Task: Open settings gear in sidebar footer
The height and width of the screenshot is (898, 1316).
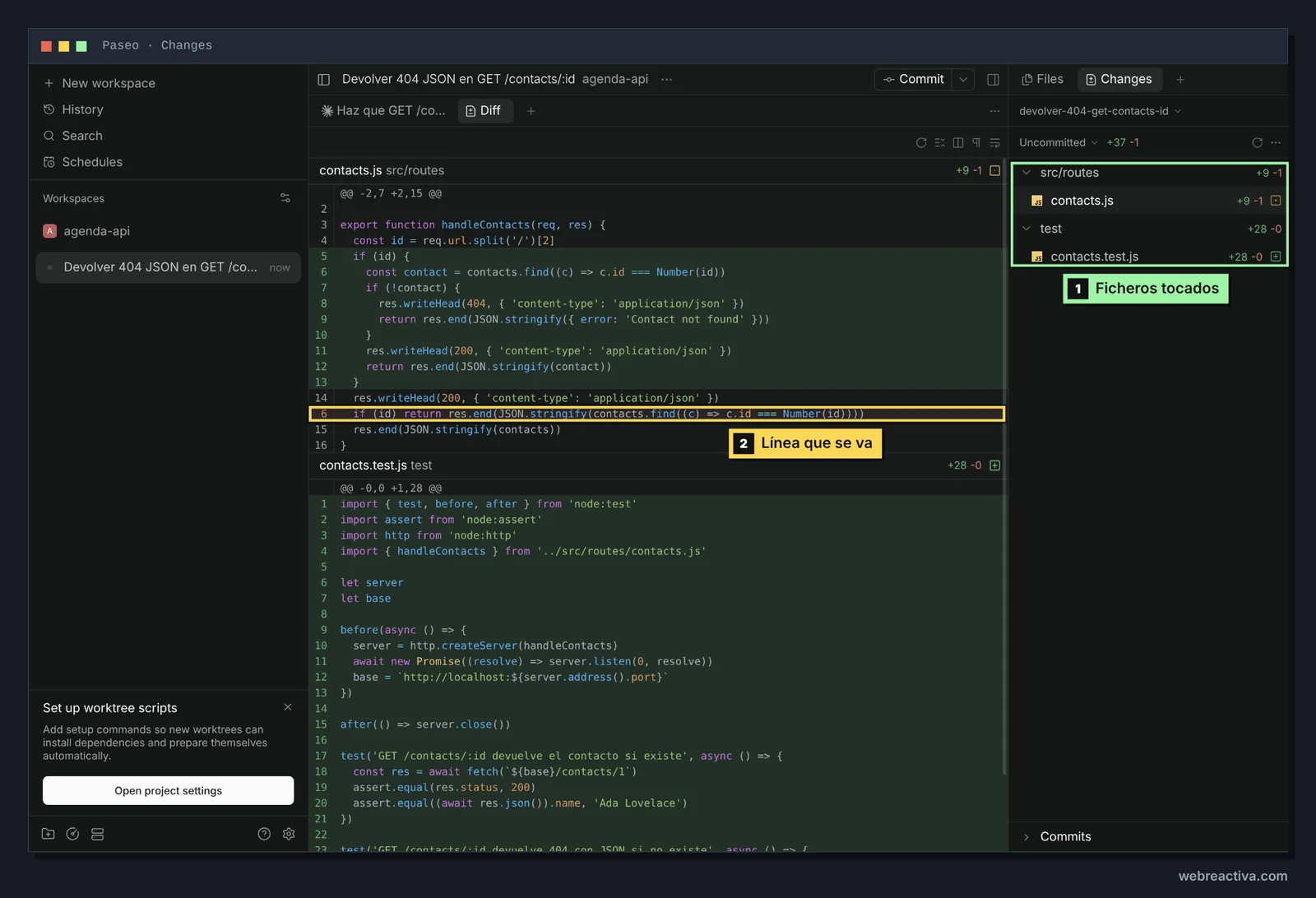Action: pos(289,834)
